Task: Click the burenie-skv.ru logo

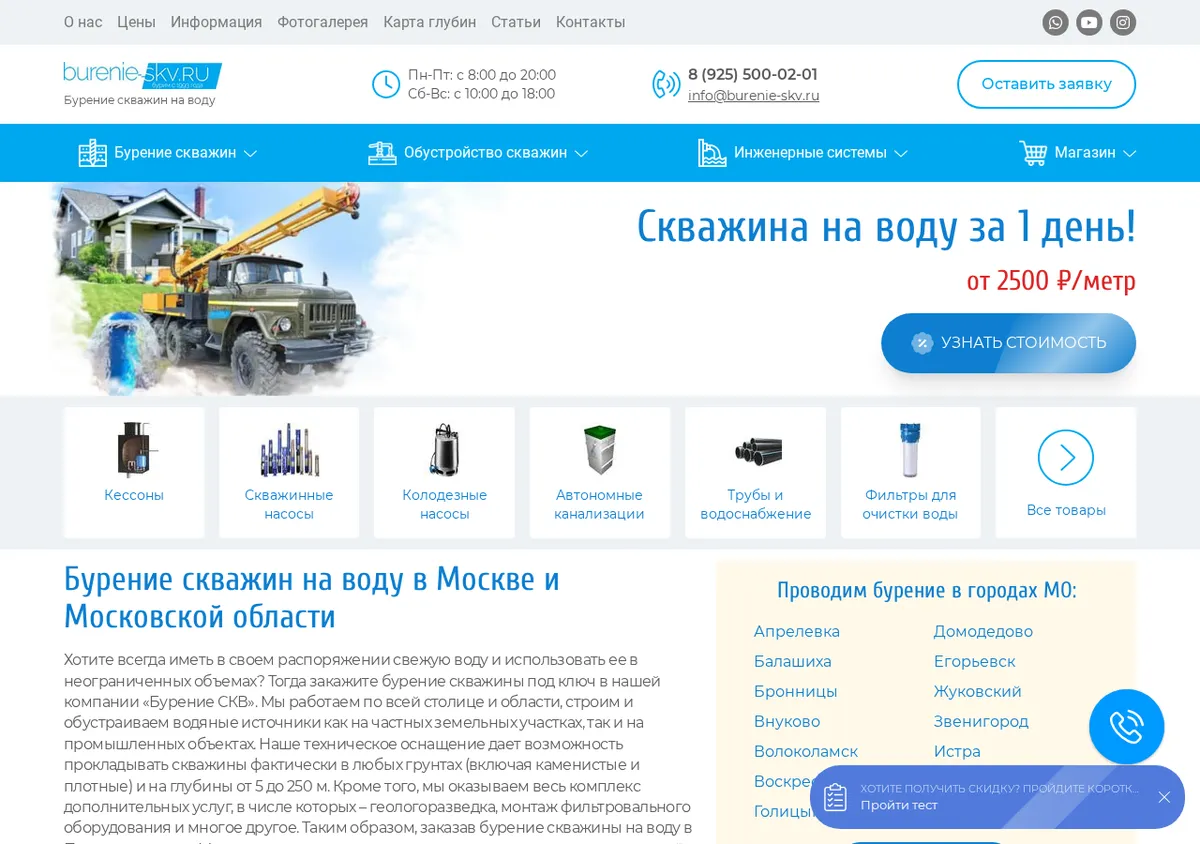Action: pos(142,75)
